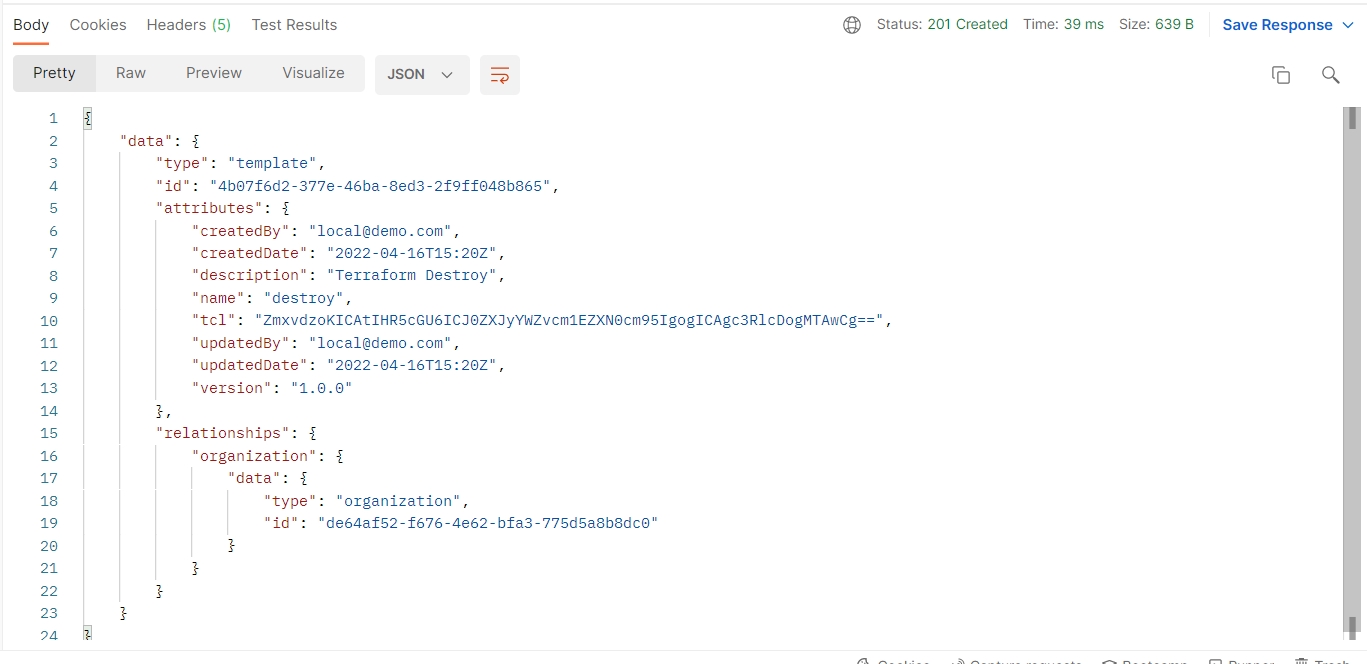Click the 201 Created status text

pos(967,25)
